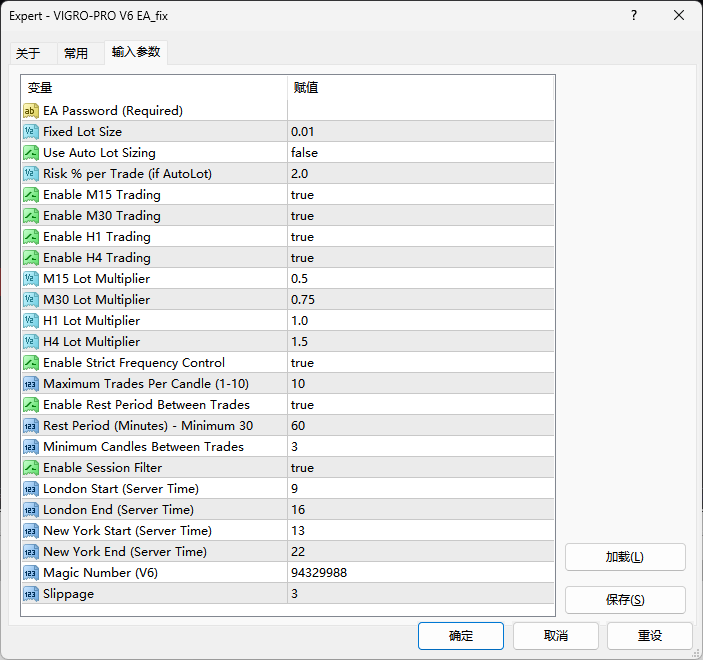Click the icon beside Enable Session Filter
Viewport: 703px width, 660px height.
(x=31, y=468)
